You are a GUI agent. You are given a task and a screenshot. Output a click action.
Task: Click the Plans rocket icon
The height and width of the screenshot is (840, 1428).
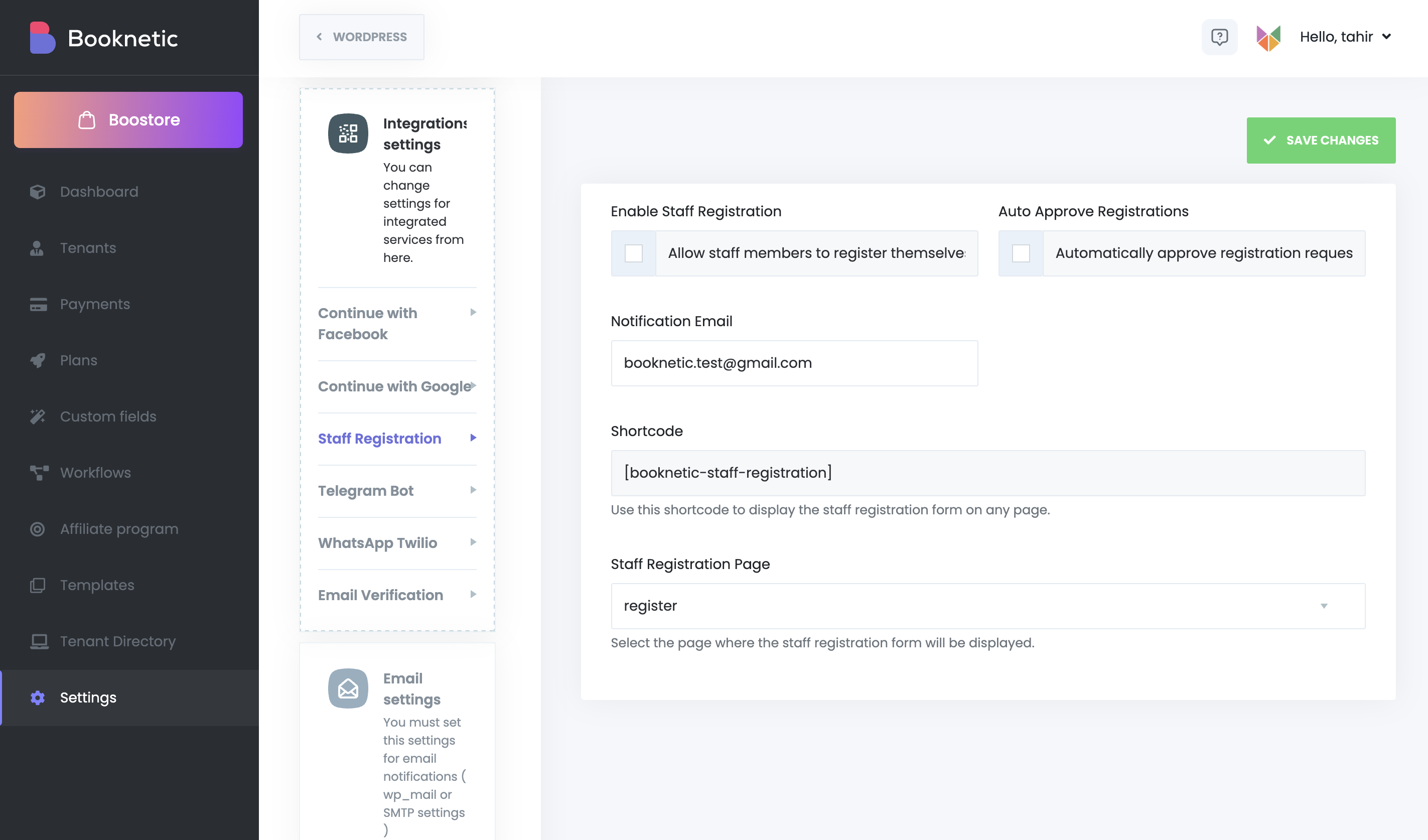38,360
